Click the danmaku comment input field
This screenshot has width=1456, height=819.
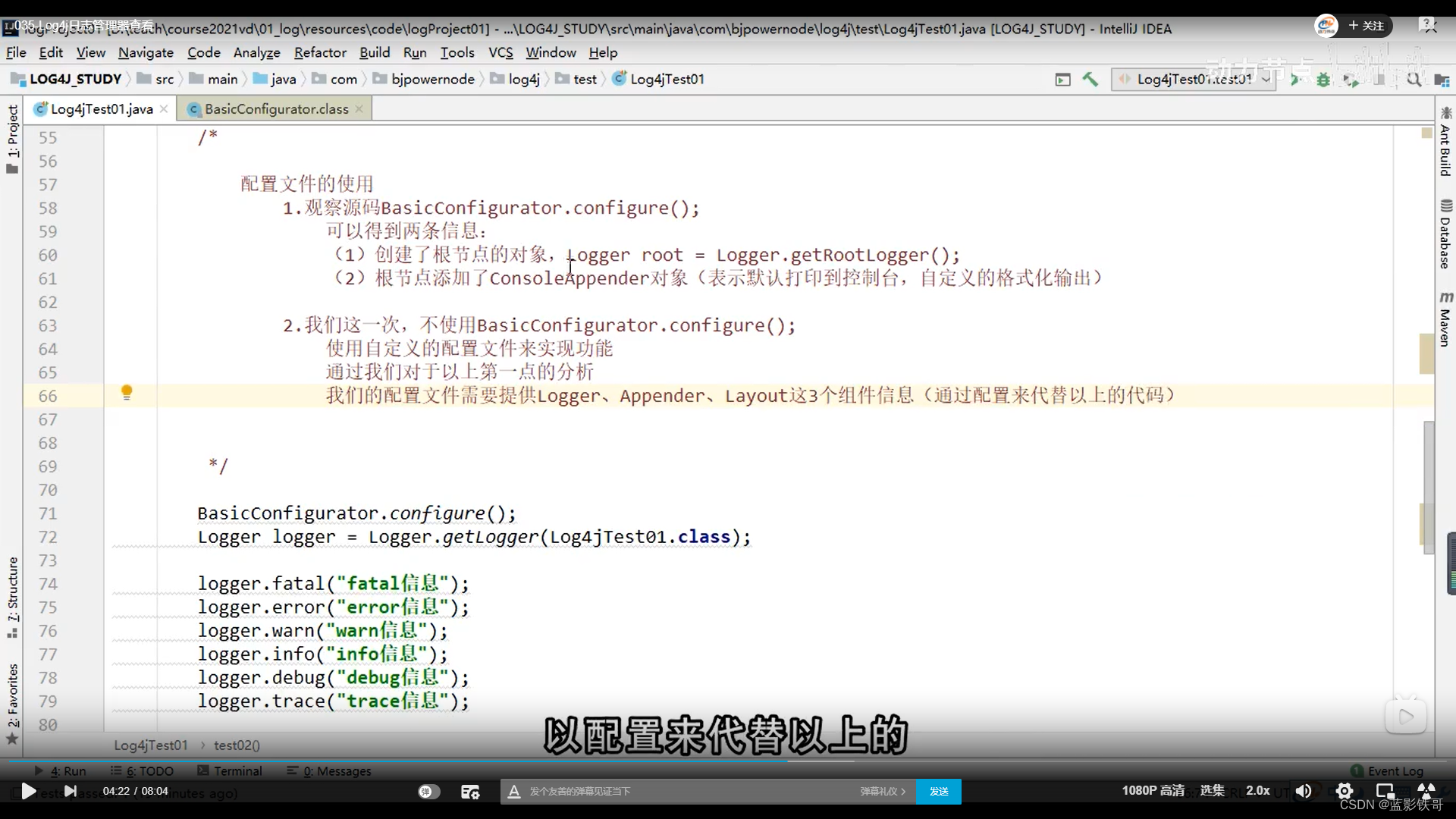click(x=690, y=791)
